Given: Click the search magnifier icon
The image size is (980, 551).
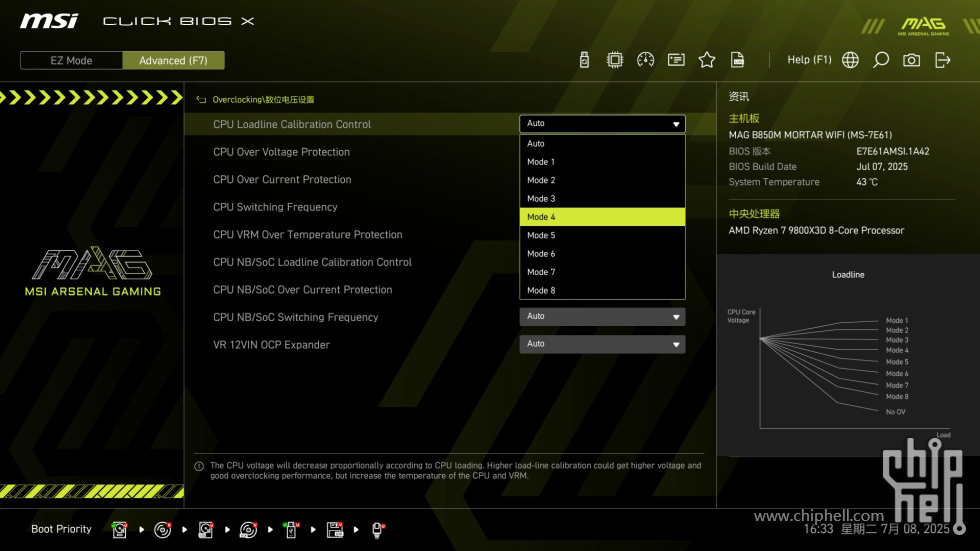Looking at the screenshot, I should [881, 60].
